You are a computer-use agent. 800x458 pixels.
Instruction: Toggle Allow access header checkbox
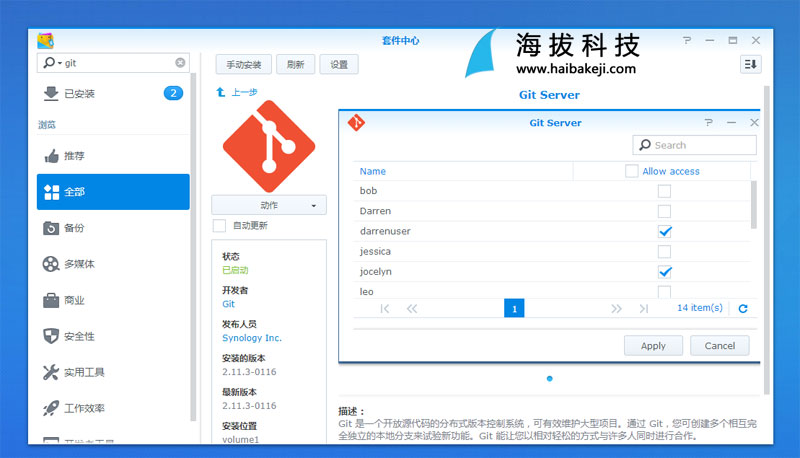(632, 171)
